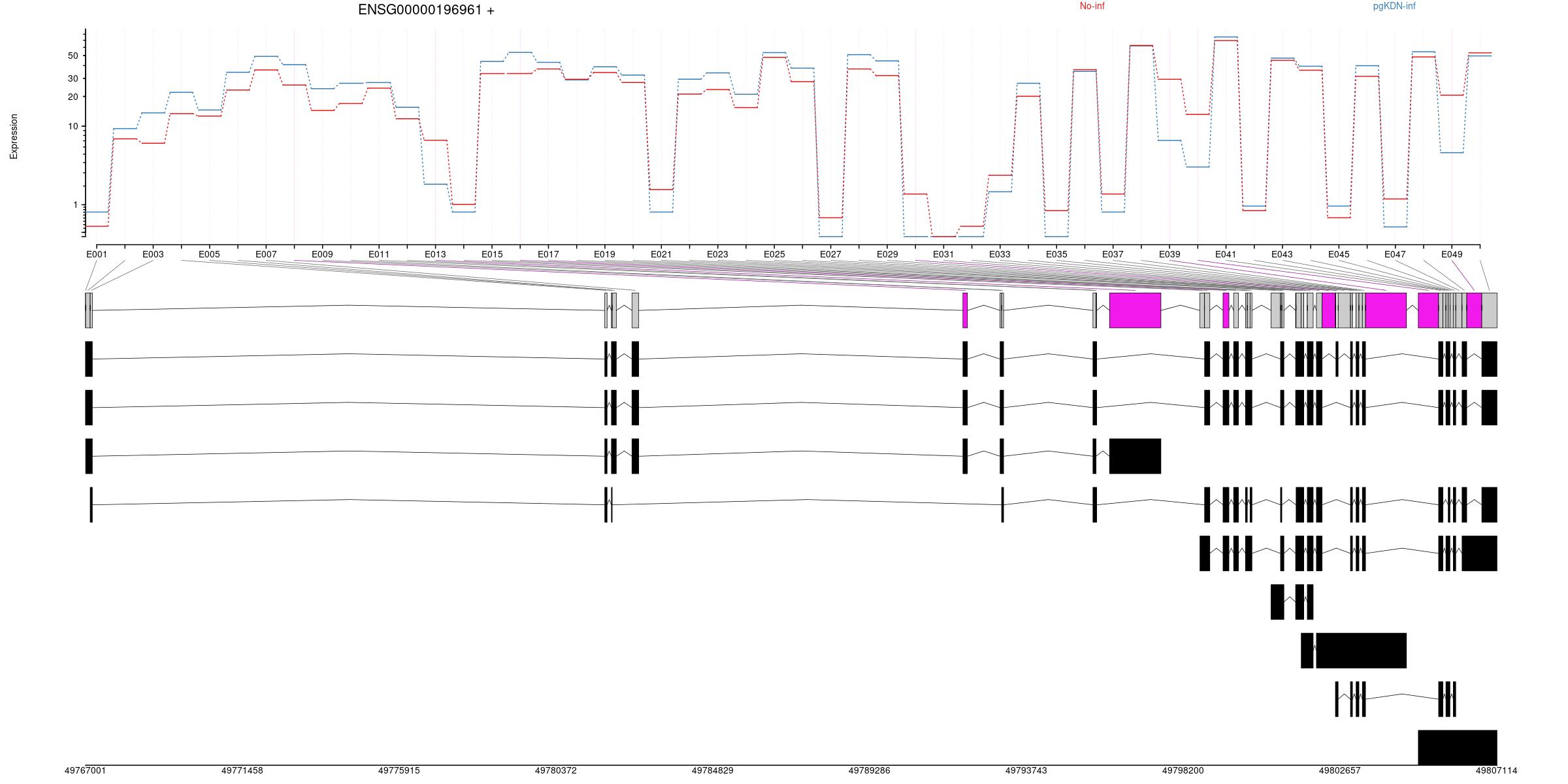
Task: Click exon label E009
Action: coord(322,254)
